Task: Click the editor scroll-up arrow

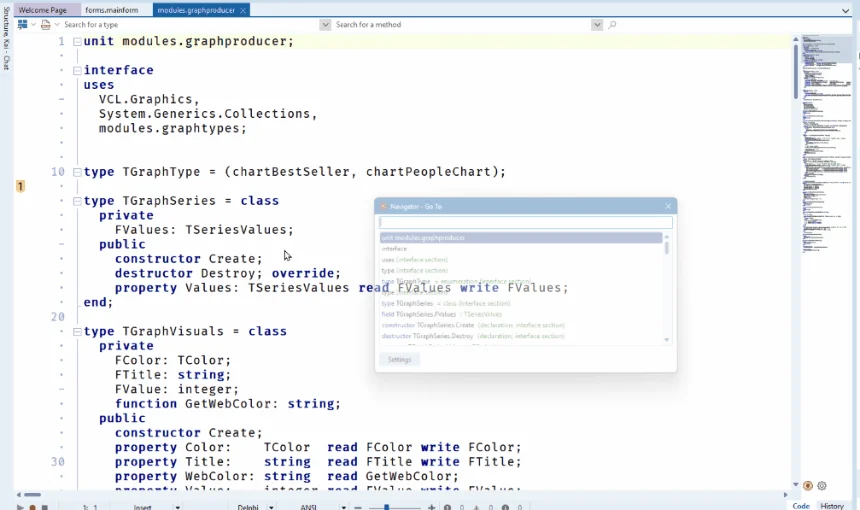Action: pos(795,39)
